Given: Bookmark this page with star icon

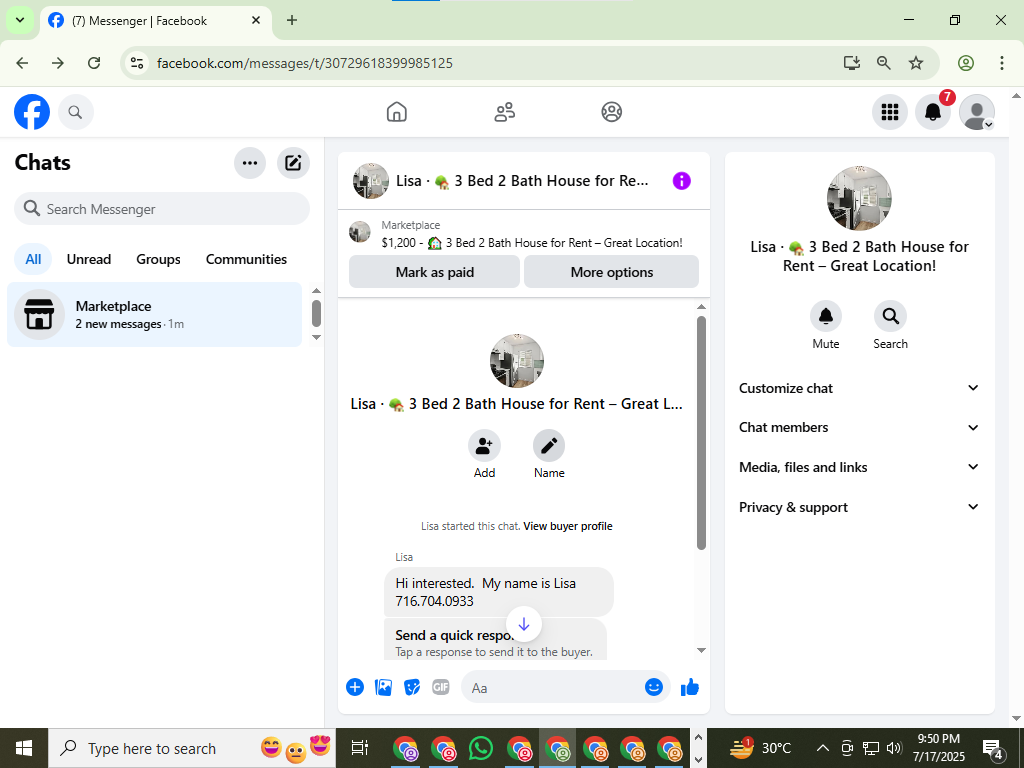Looking at the screenshot, I should pyautogui.click(x=916, y=63).
